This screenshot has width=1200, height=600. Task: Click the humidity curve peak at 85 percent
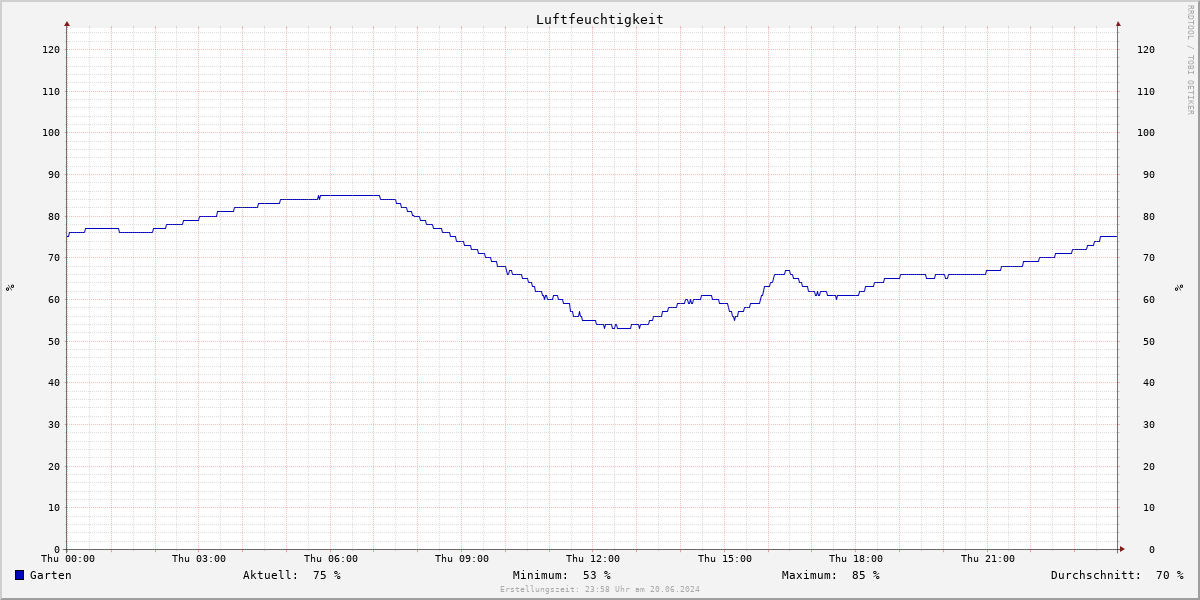pyautogui.click(x=349, y=195)
